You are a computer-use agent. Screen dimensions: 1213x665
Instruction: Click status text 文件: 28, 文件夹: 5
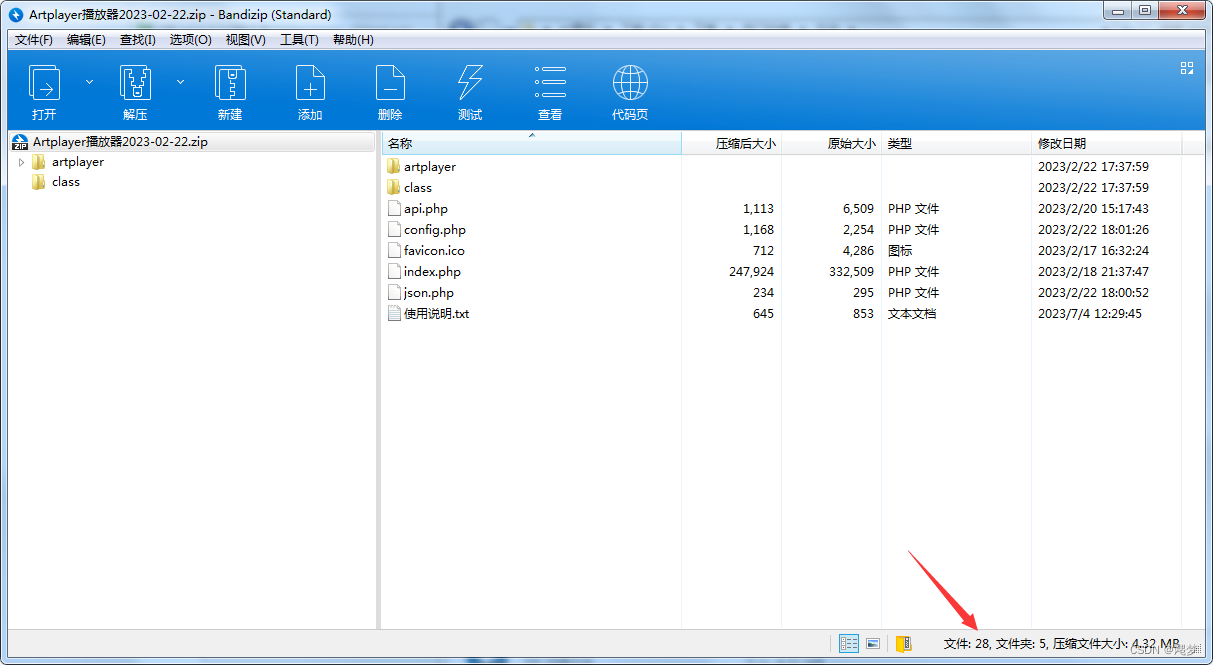pos(995,644)
